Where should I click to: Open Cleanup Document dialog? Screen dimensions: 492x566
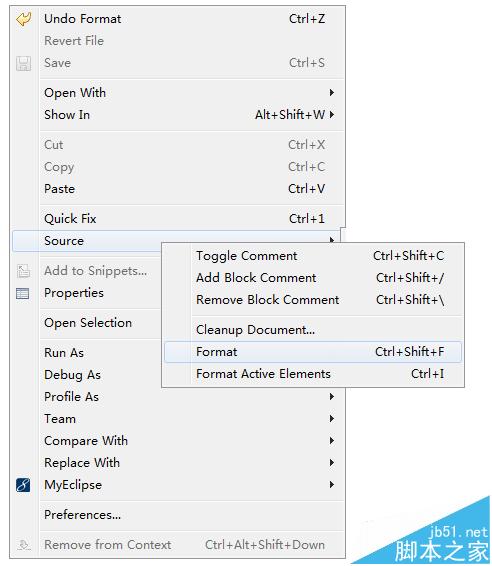point(313,330)
